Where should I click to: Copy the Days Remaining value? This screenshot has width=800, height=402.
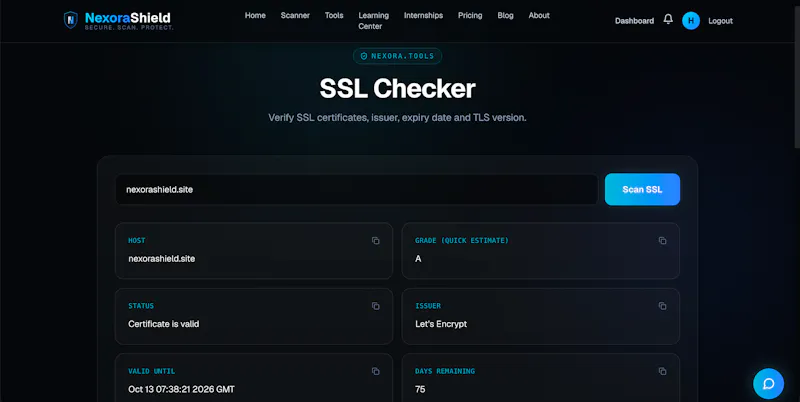point(662,371)
